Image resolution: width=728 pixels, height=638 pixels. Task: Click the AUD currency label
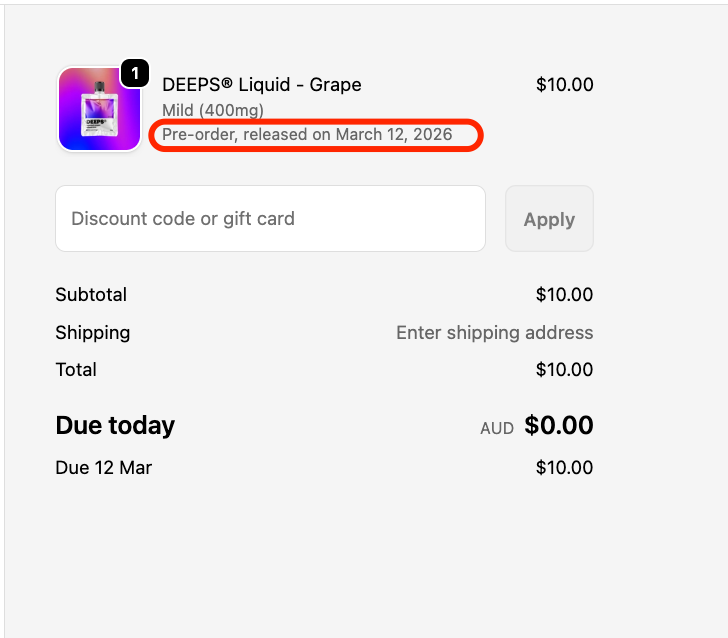tap(497, 428)
